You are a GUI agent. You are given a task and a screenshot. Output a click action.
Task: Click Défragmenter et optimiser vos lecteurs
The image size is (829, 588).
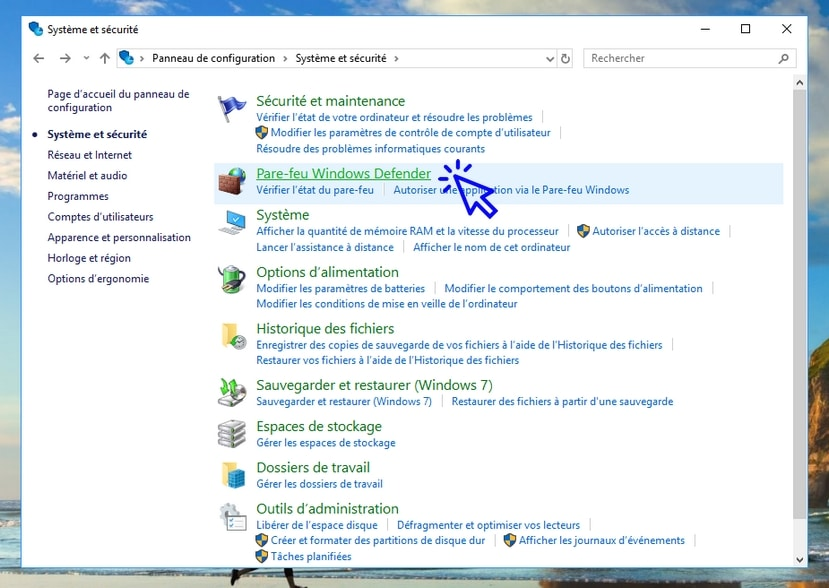489,525
